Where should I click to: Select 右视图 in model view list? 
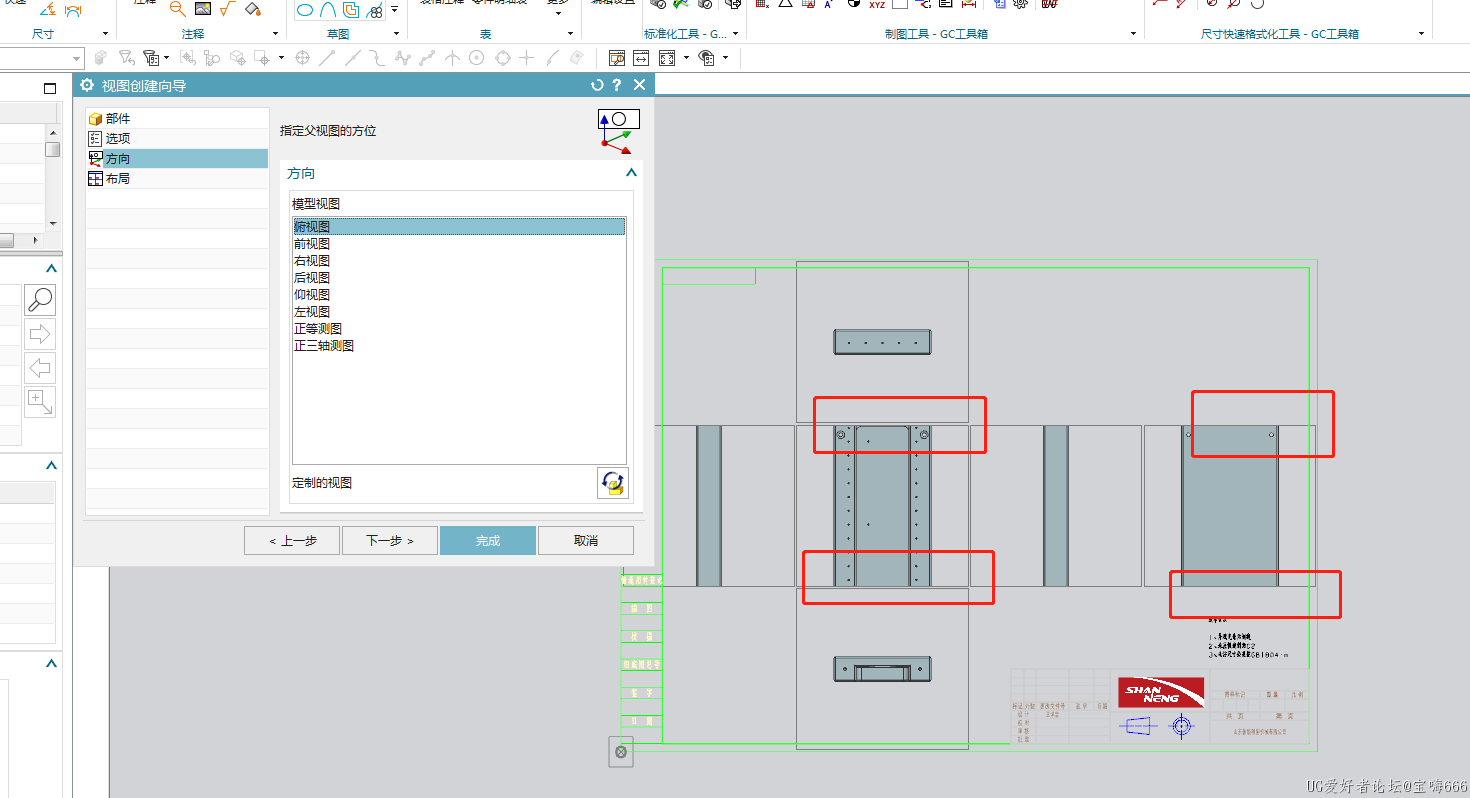(x=459, y=261)
